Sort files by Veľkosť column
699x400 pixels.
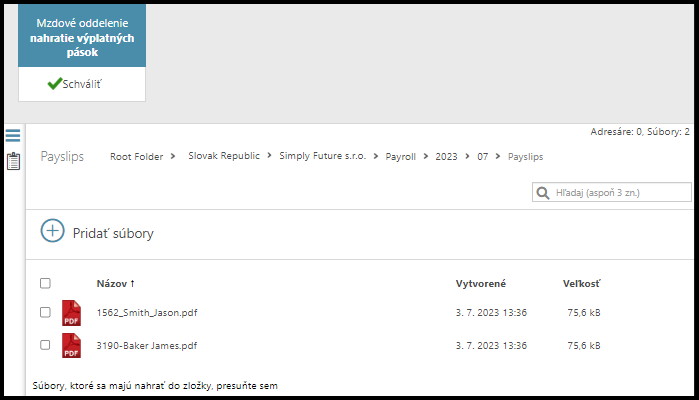click(x=581, y=284)
